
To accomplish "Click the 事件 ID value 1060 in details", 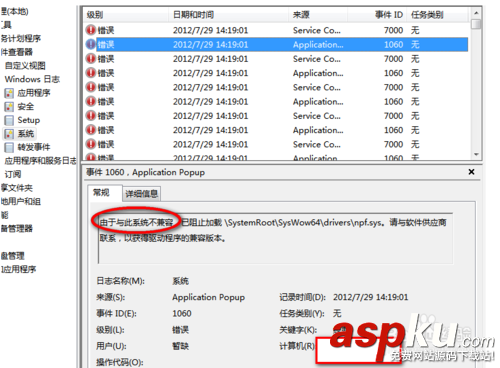I will click(x=182, y=313).
